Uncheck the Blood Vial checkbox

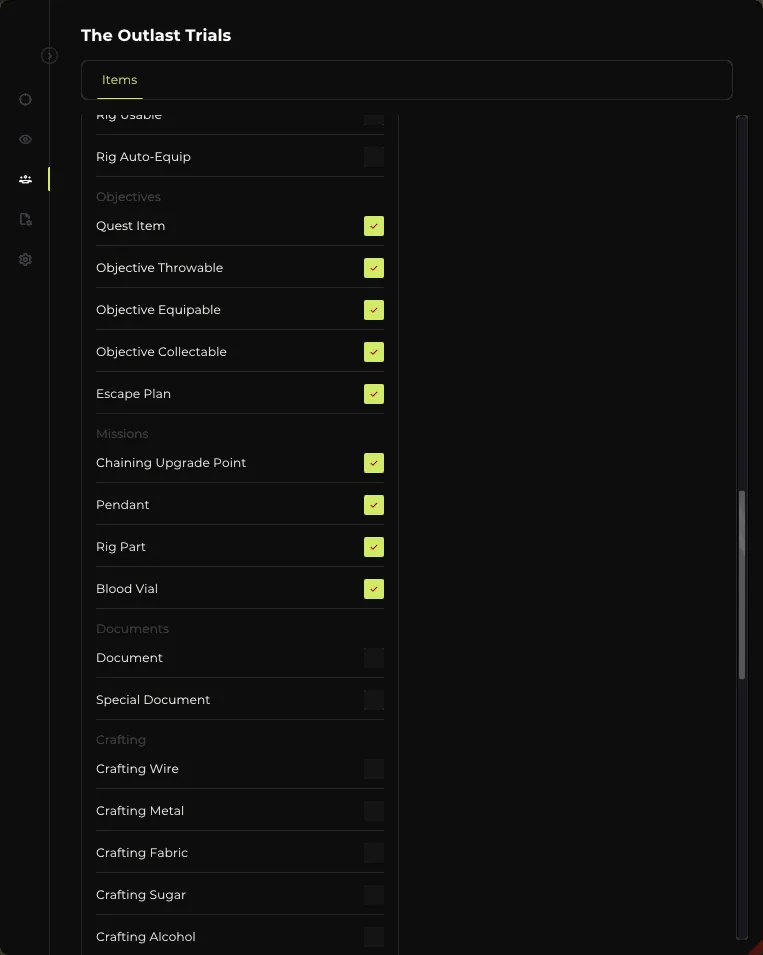click(374, 589)
